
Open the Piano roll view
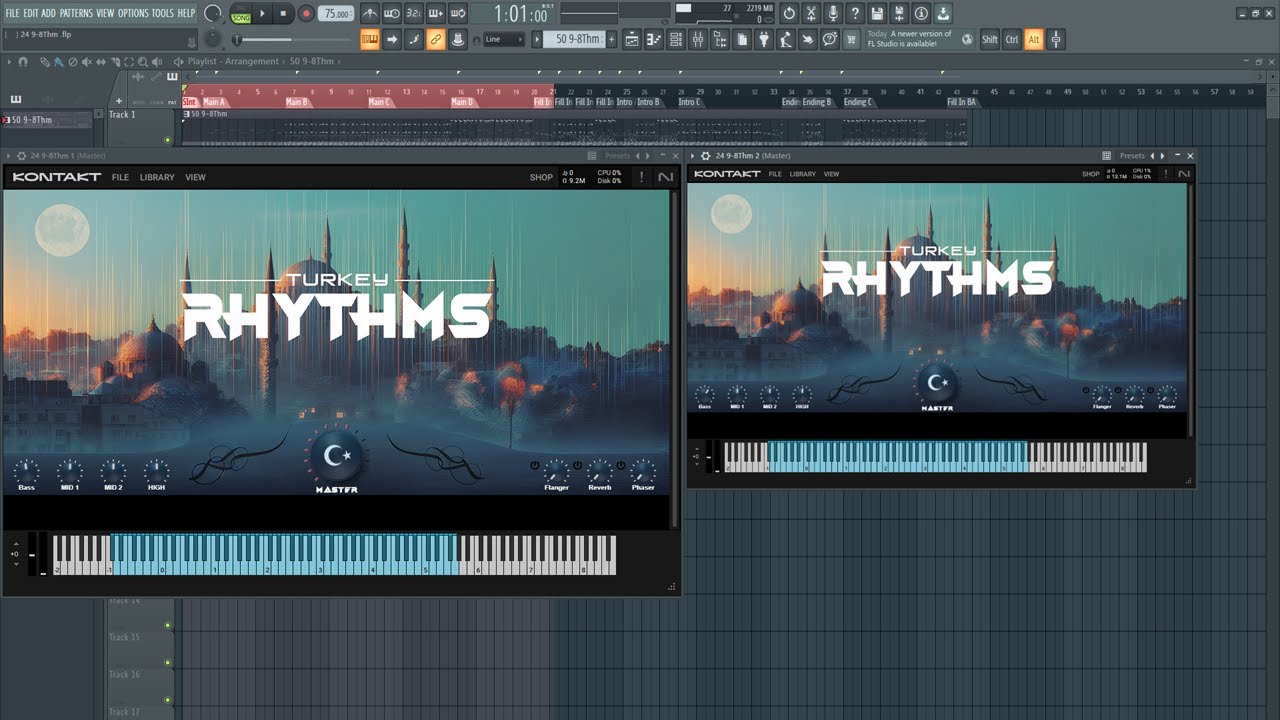click(x=654, y=39)
